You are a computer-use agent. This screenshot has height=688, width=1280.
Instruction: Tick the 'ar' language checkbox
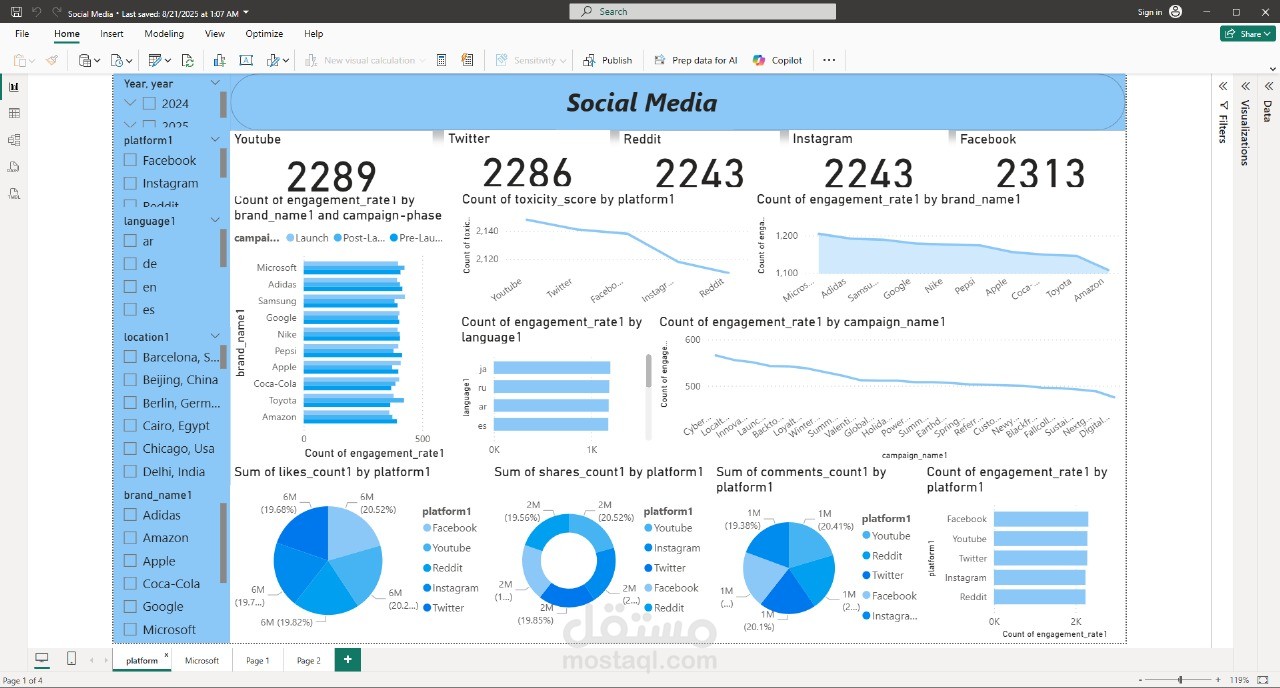tap(130, 241)
